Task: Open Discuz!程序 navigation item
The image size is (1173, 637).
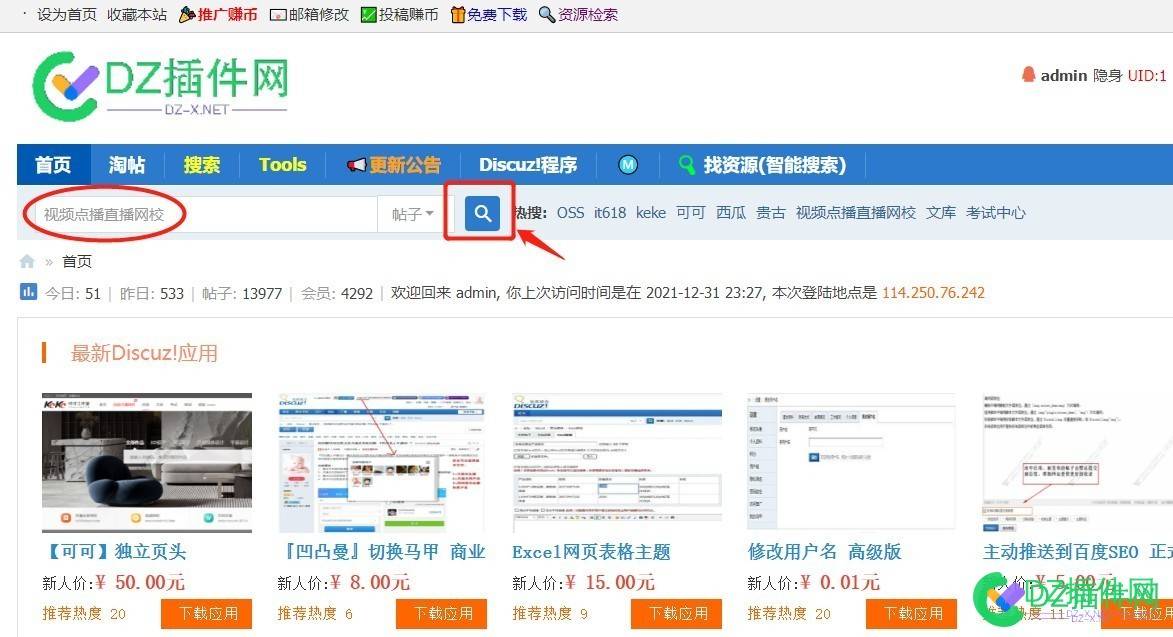Action: click(528, 164)
